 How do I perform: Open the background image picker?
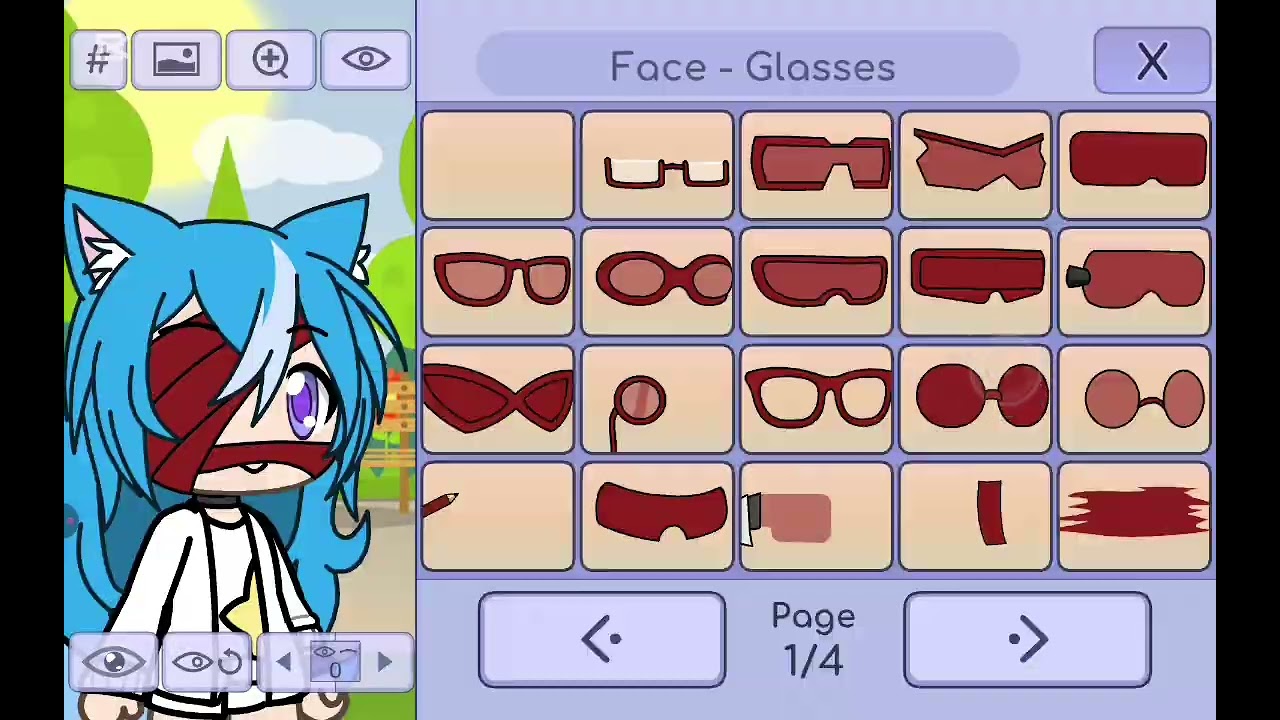click(x=176, y=60)
